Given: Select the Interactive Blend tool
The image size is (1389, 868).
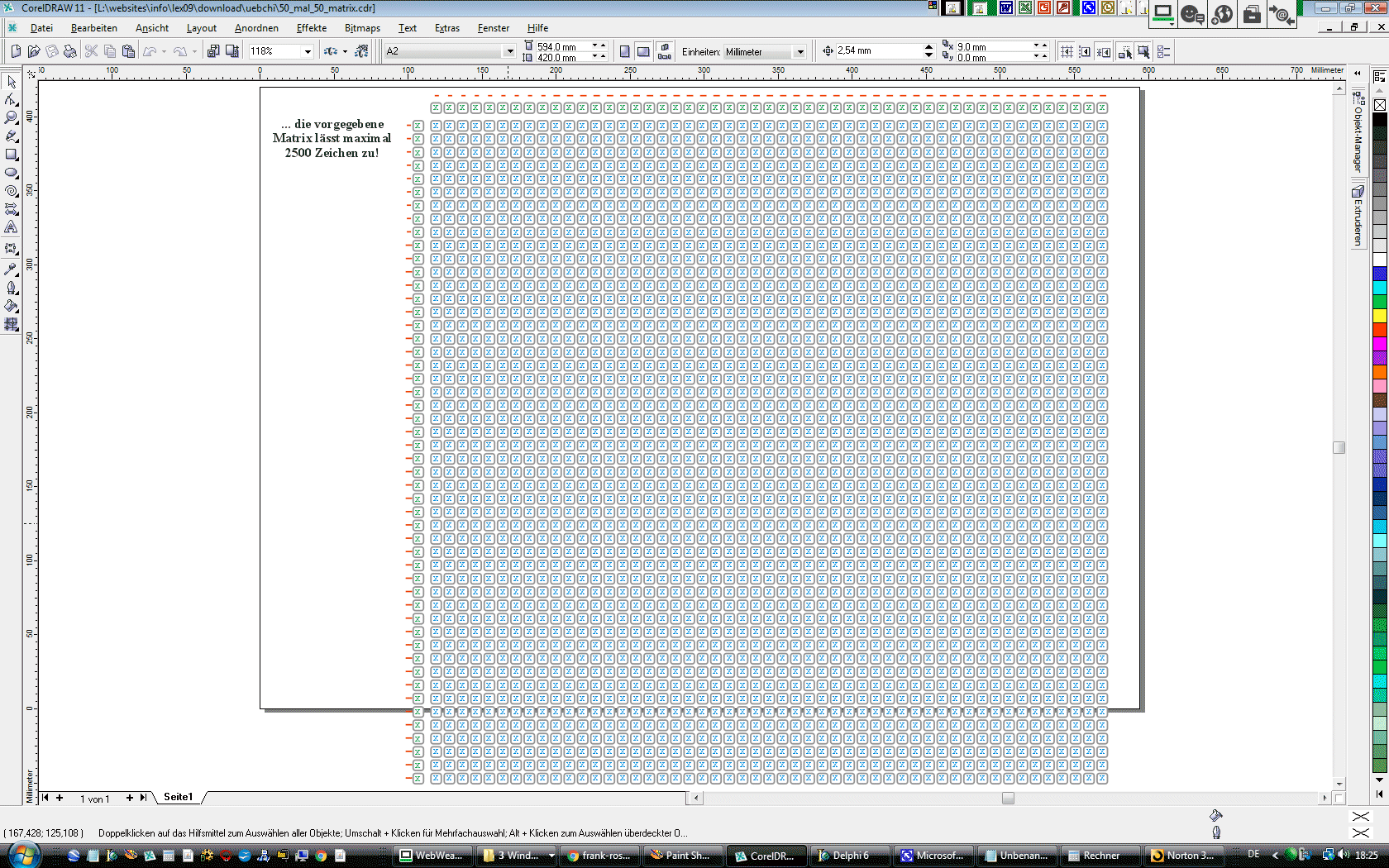Looking at the screenshot, I should pos(12,248).
